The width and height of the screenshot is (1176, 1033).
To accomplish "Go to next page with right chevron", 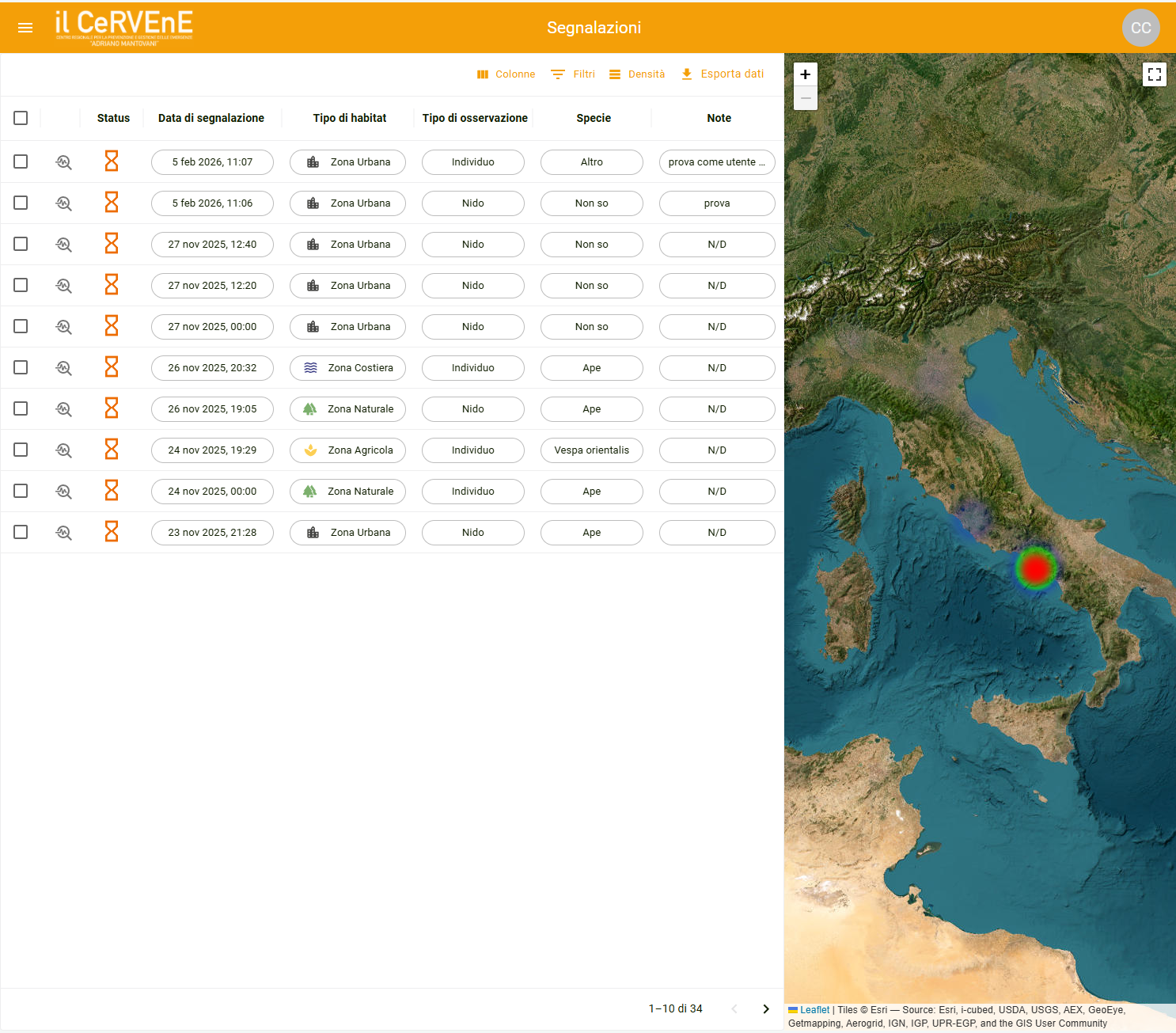I will coord(765,1008).
